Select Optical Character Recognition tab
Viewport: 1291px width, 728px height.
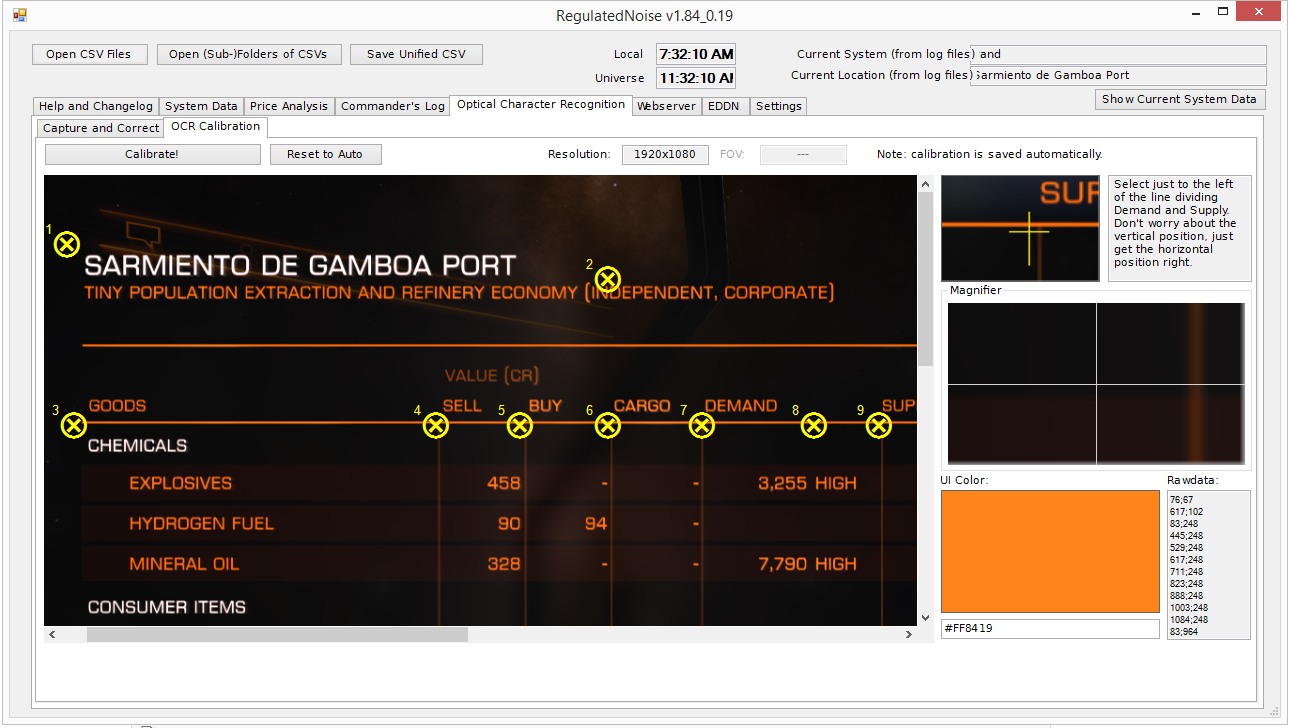(541, 104)
